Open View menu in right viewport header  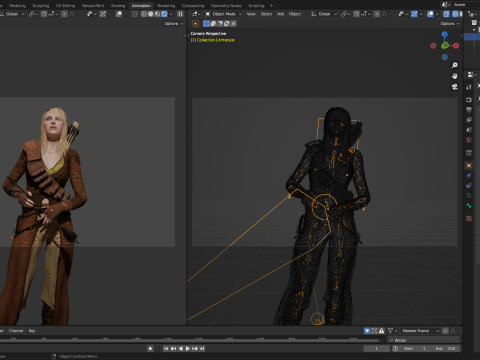pos(251,14)
